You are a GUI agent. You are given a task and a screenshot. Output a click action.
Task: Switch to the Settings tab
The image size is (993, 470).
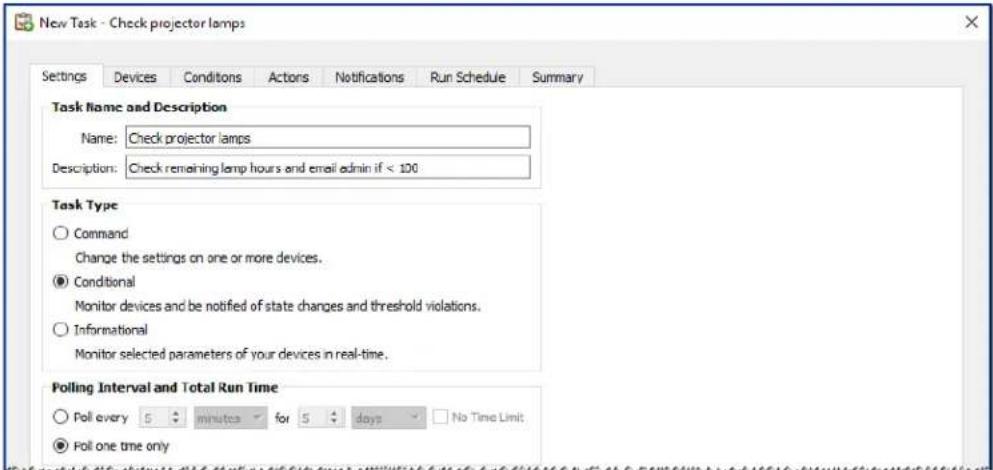69,77
